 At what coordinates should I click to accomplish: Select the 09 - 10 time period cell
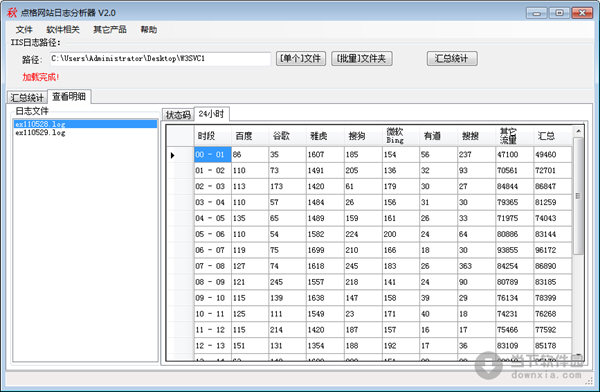pos(212,298)
